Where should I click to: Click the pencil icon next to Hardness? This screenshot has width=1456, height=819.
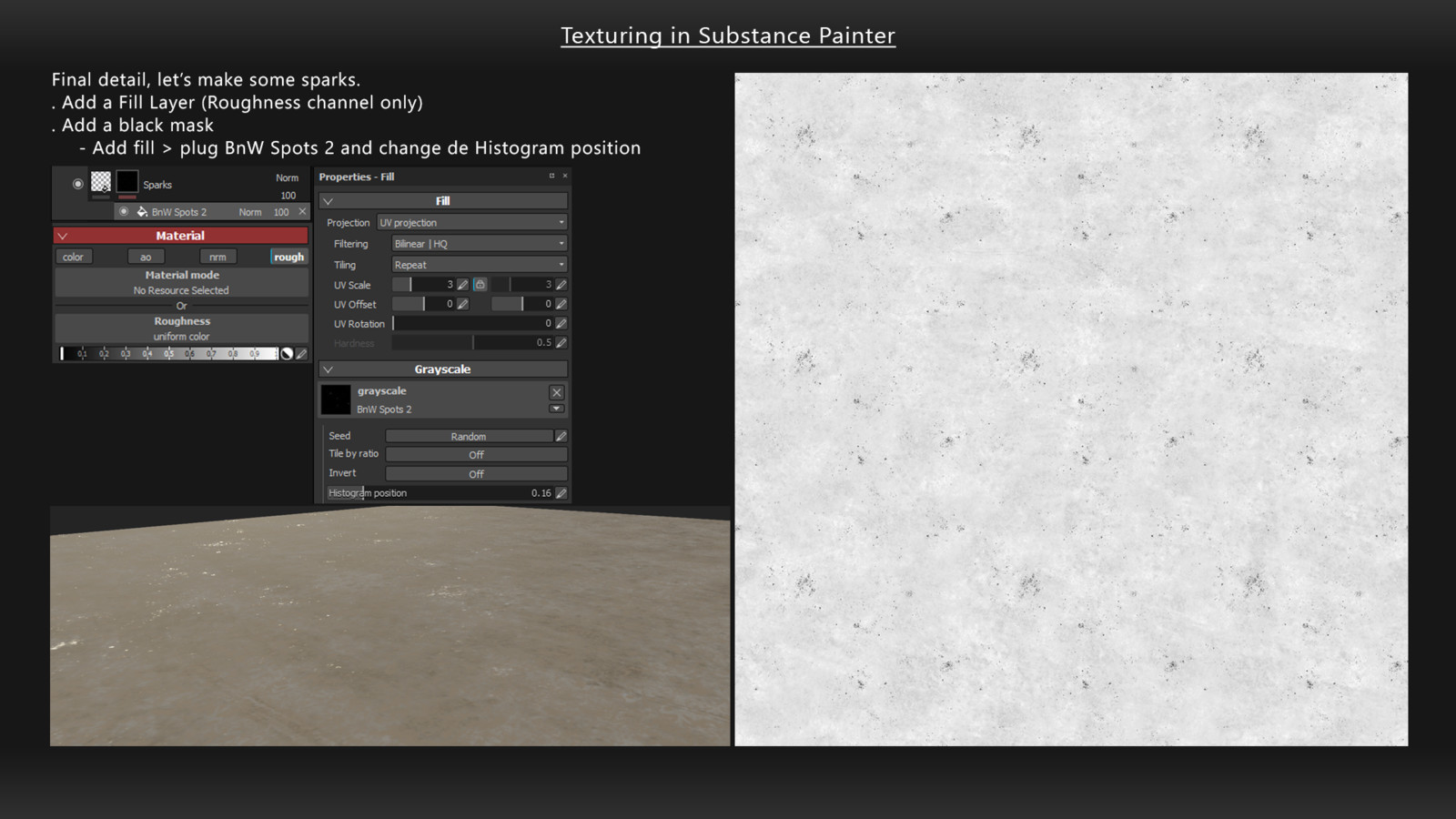tap(561, 343)
